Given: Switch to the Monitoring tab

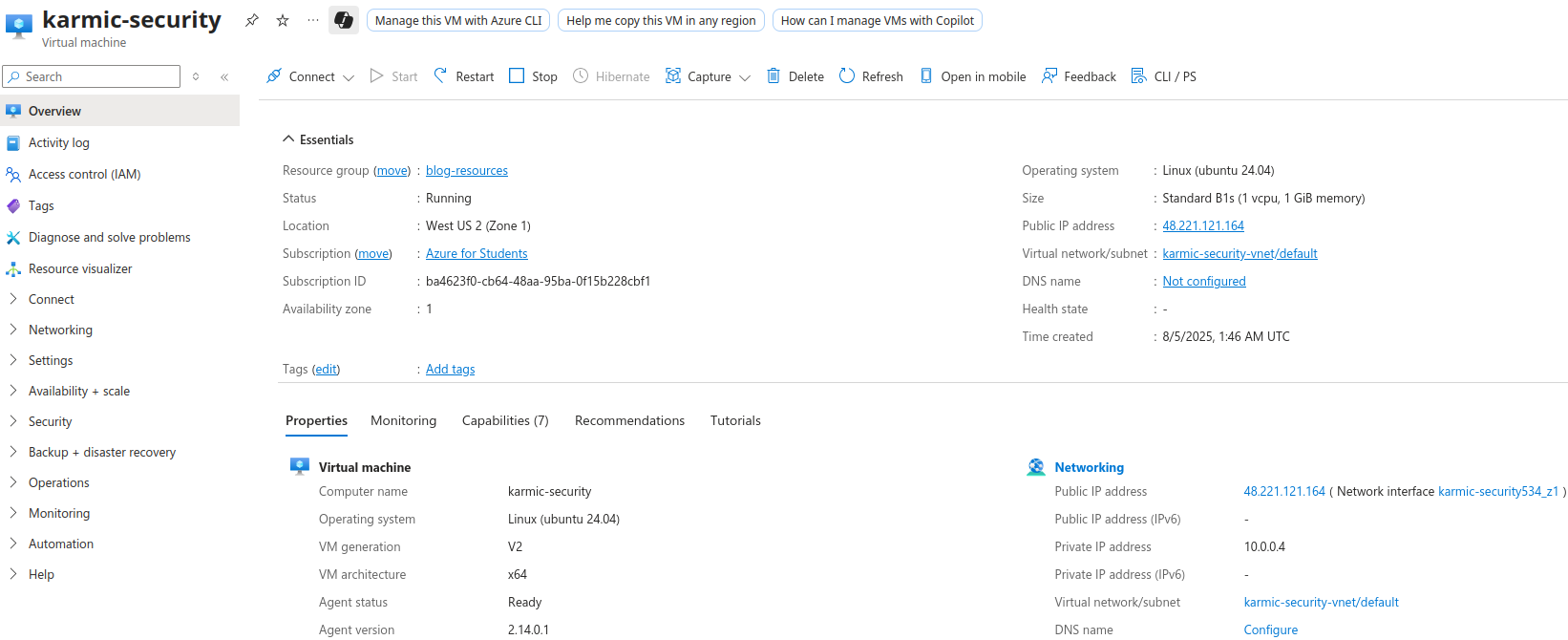Looking at the screenshot, I should point(403,420).
